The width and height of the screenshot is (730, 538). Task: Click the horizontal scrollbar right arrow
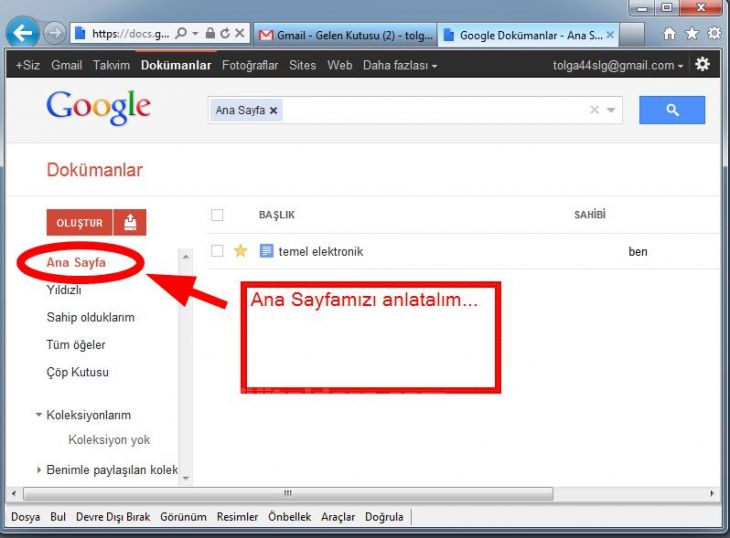coord(712,493)
